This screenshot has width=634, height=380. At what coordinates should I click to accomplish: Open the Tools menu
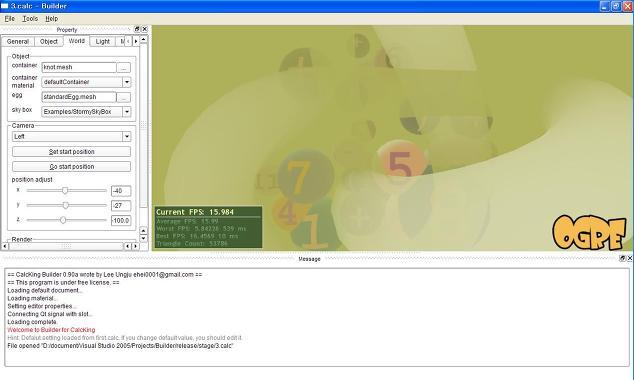coord(30,19)
